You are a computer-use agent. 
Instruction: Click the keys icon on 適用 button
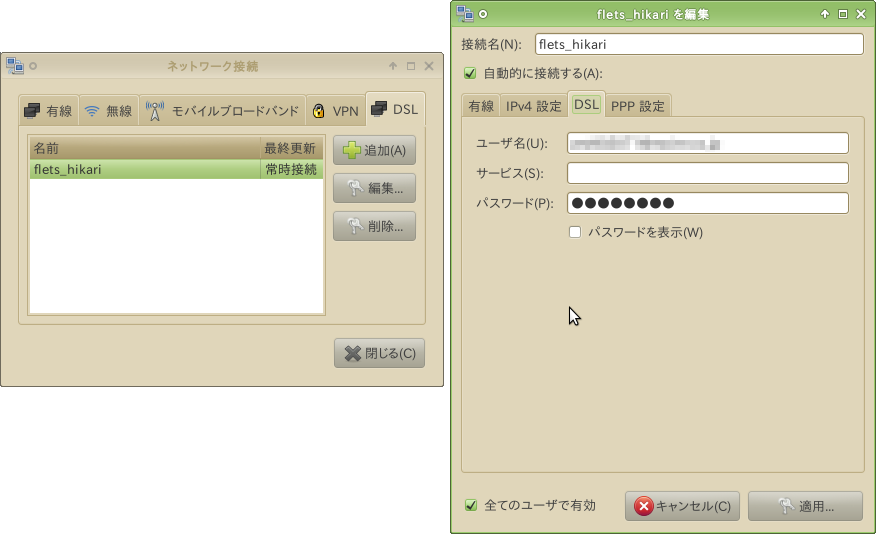tap(787, 506)
